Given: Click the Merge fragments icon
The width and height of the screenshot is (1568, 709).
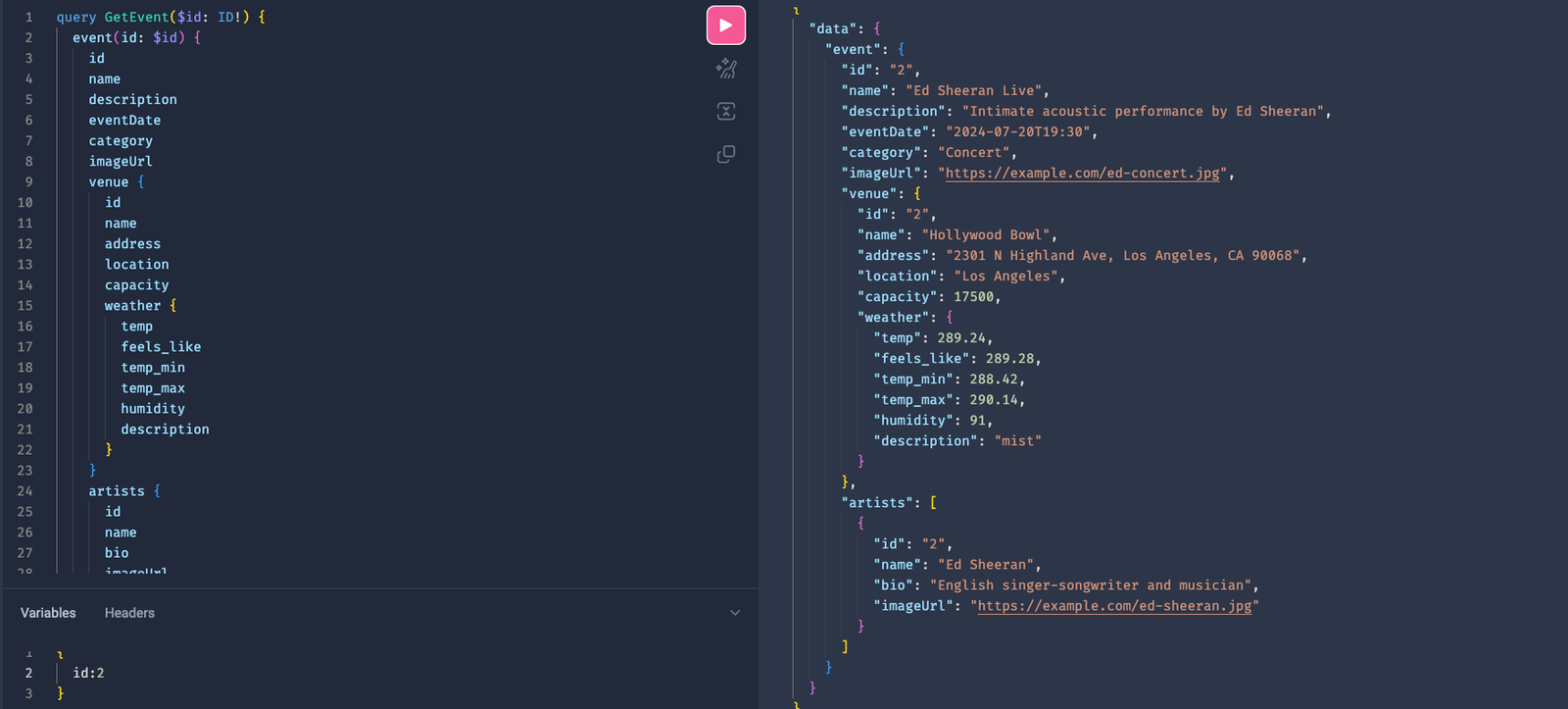Looking at the screenshot, I should (x=726, y=111).
